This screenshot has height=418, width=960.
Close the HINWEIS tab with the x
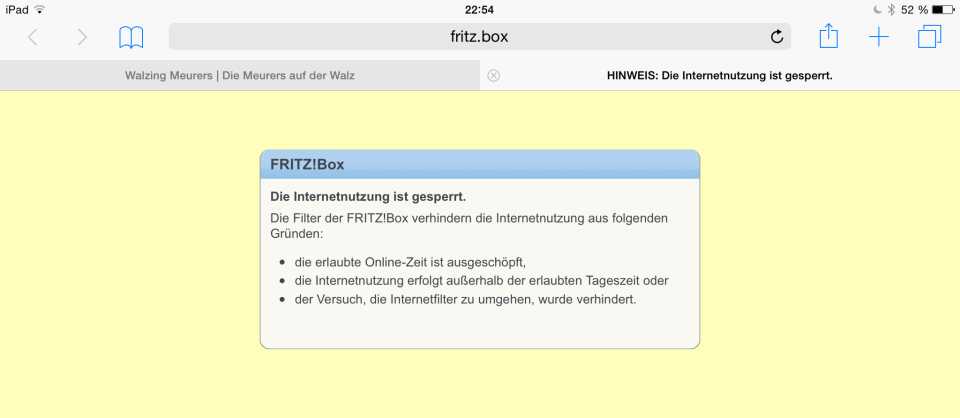click(x=493, y=75)
